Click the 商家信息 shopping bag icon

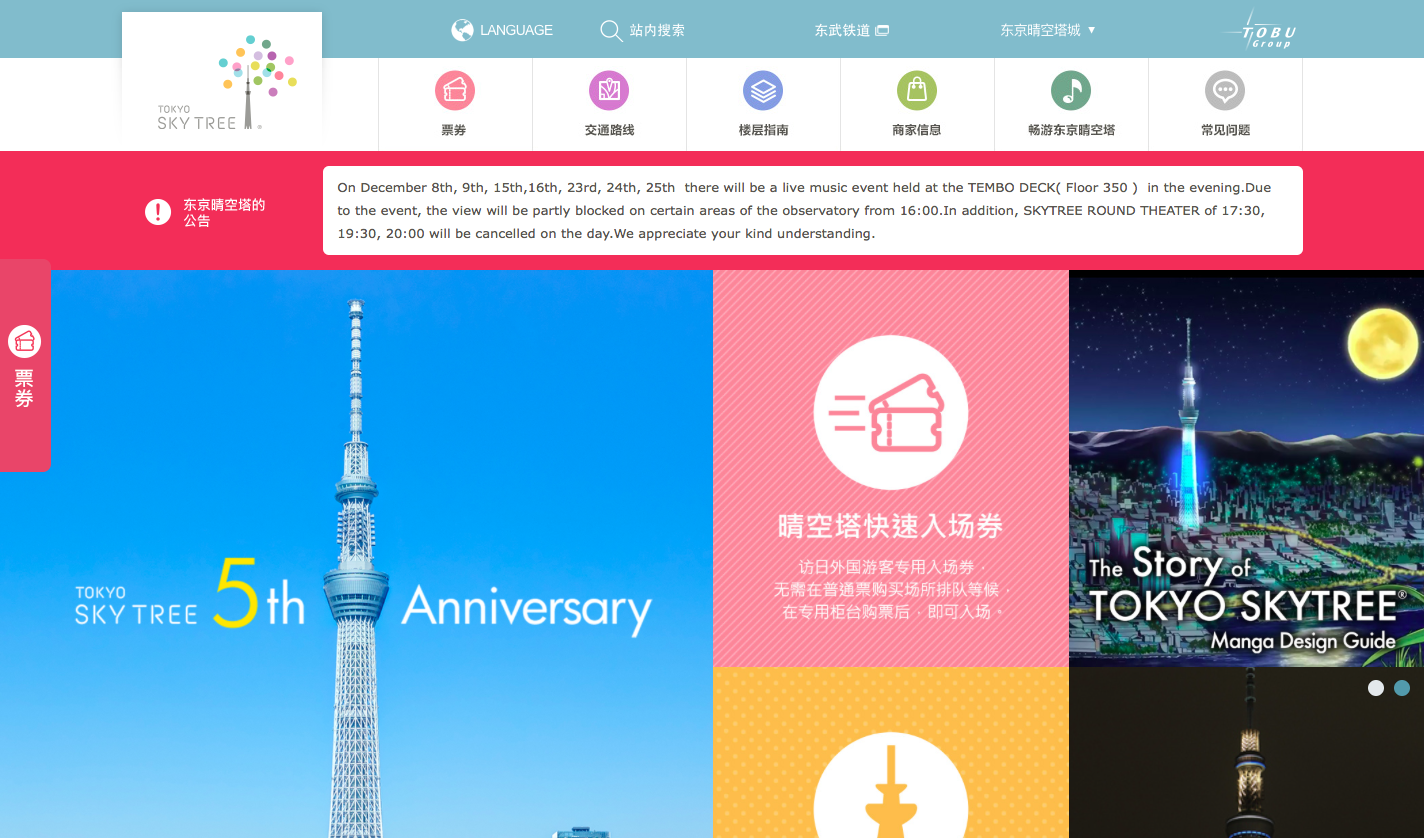[x=917, y=90]
